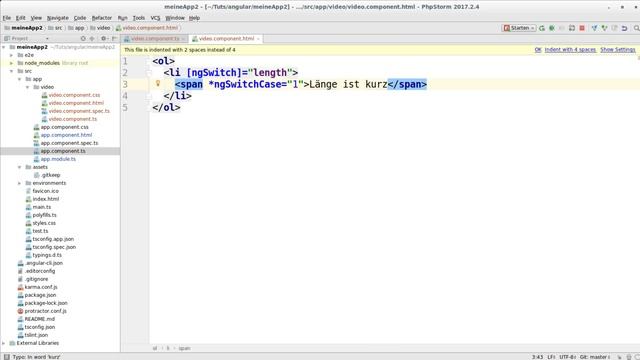640x360 pixels.
Task: Click the lock read-only icon in status bar
Action: (619, 357)
